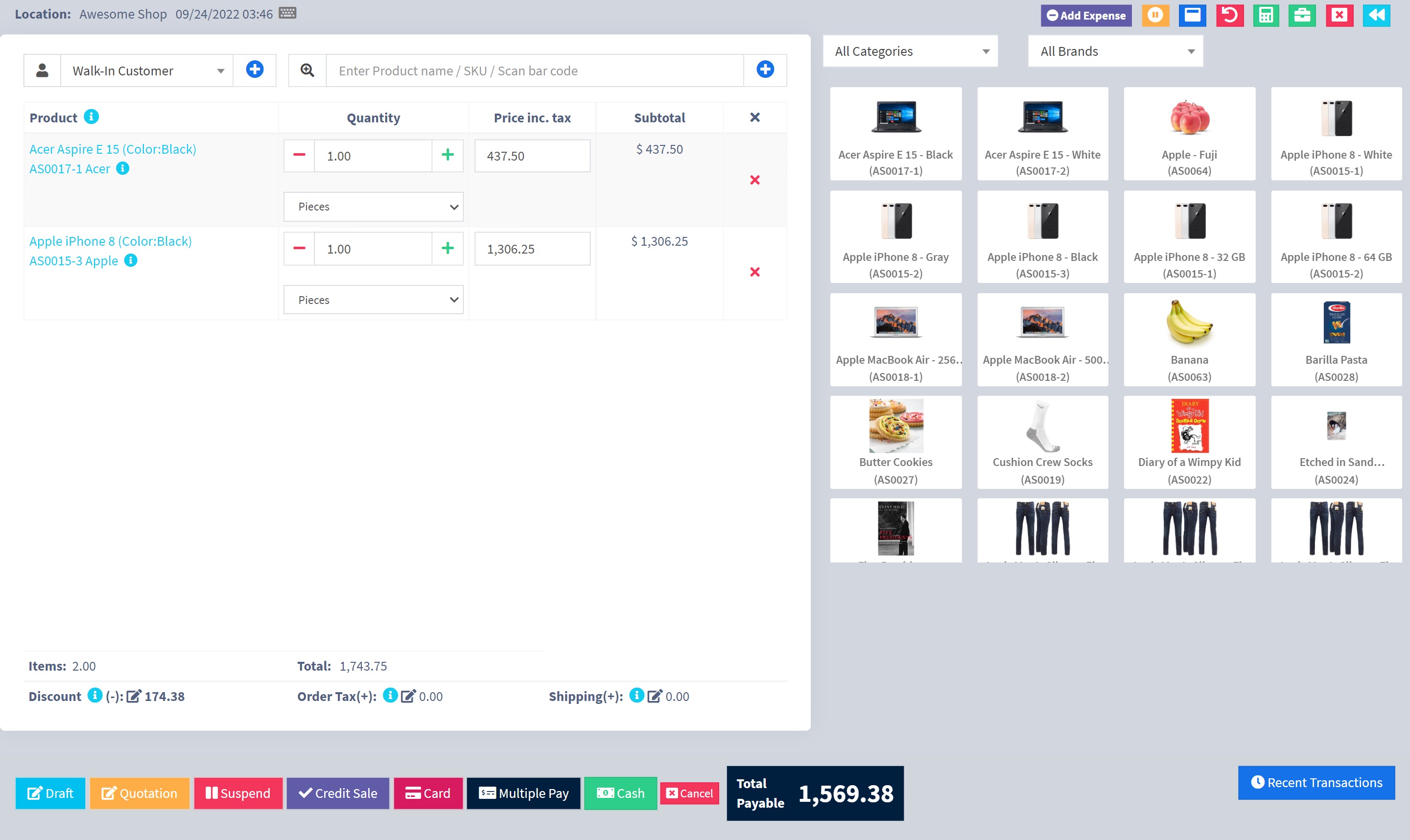Expand the All Categories dropdown
This screenshot has width=1410, height=840.
point(910,51)
